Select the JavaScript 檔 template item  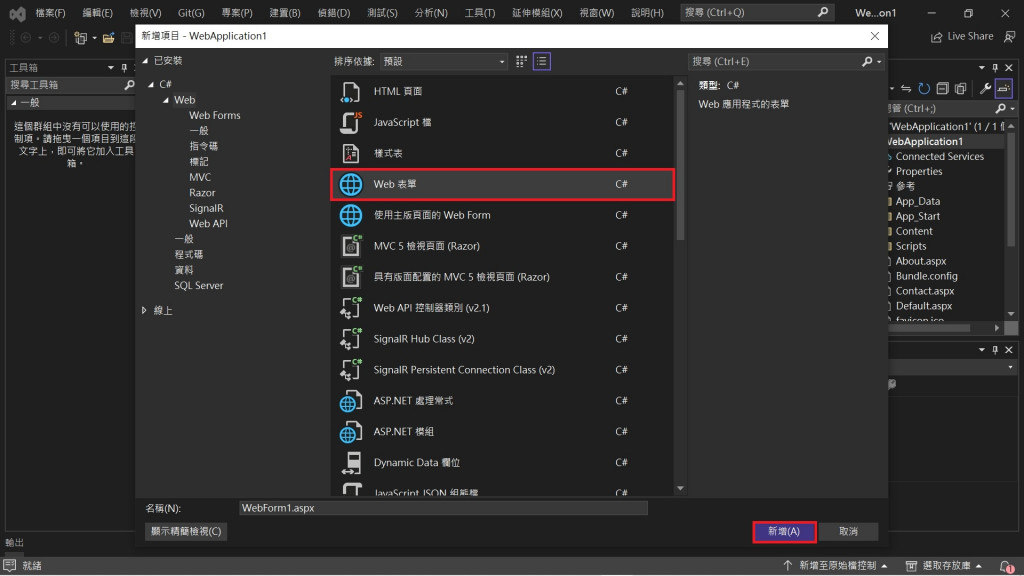(x=503, y=122)
